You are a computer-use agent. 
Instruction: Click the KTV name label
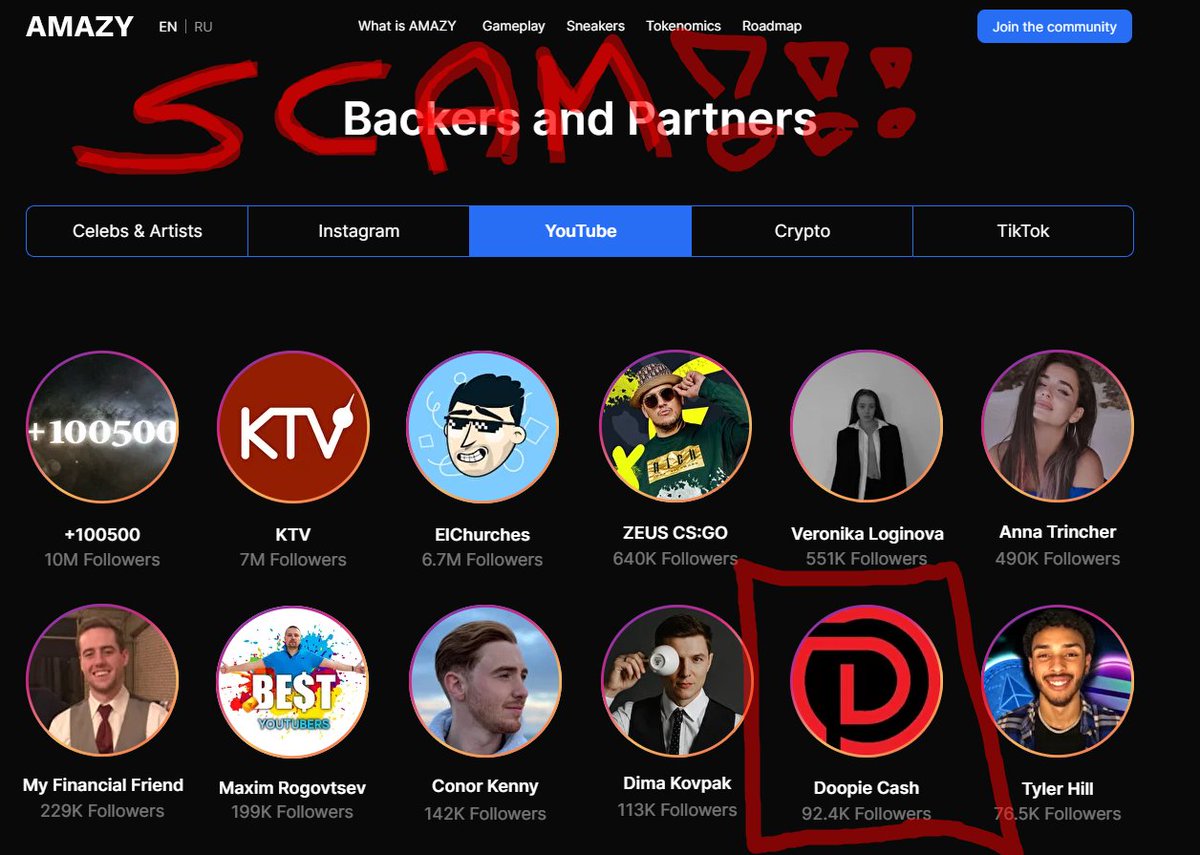(293, 535)
